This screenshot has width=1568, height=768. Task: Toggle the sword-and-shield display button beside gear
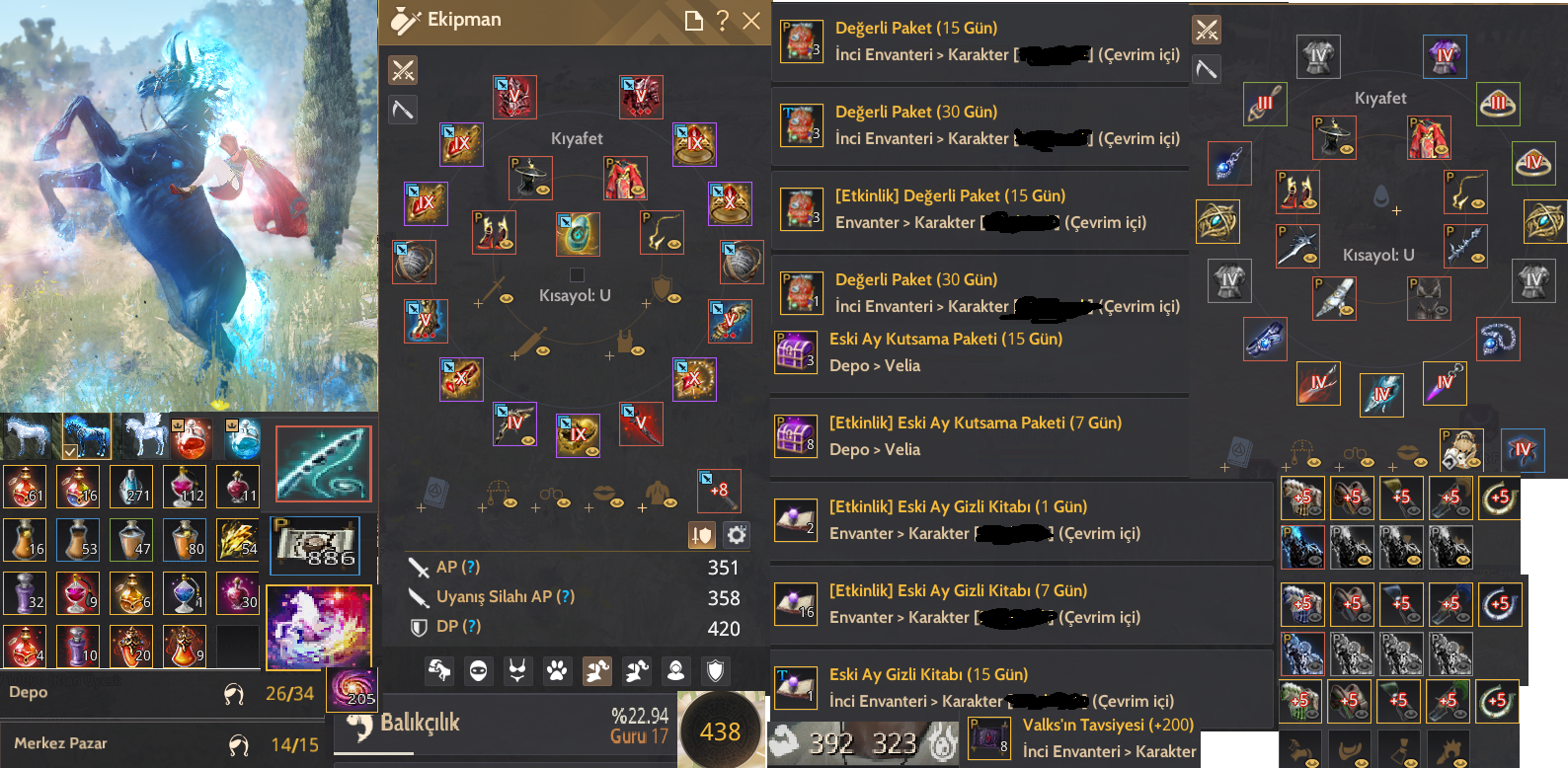pos(702,535)
